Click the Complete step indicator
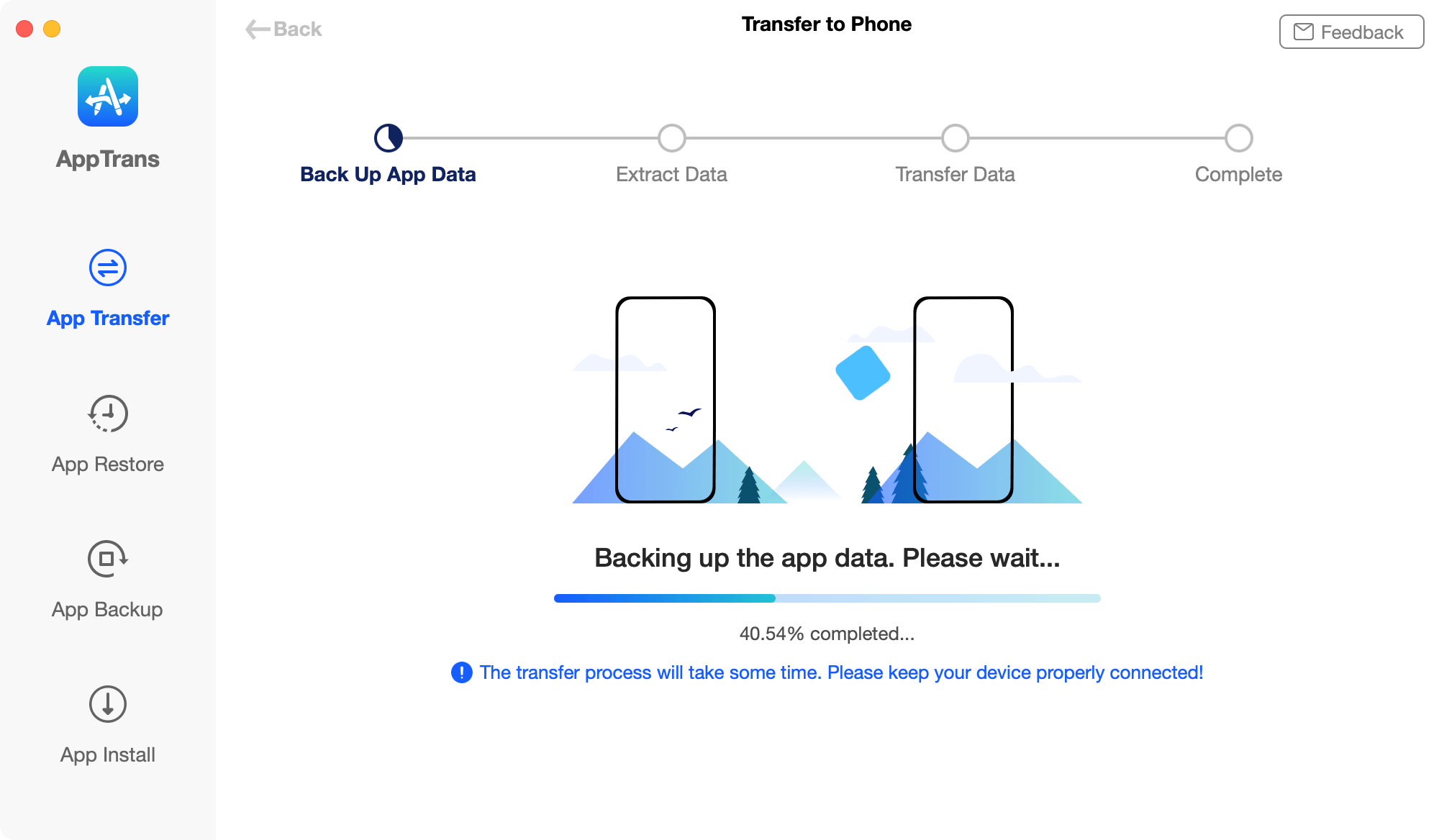 (1238, 137)
